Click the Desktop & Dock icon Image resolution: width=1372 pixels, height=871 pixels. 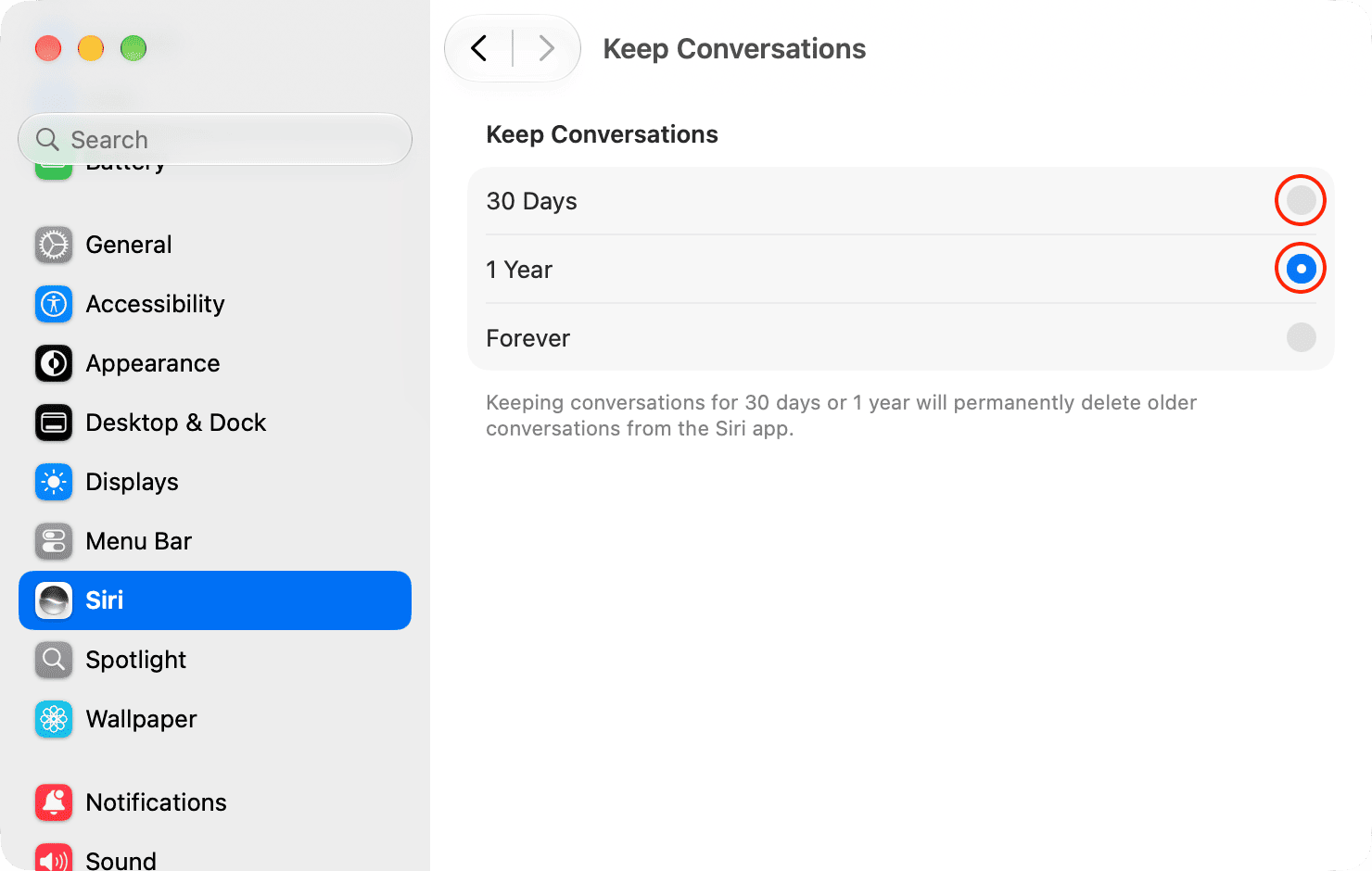click(54, 423)
